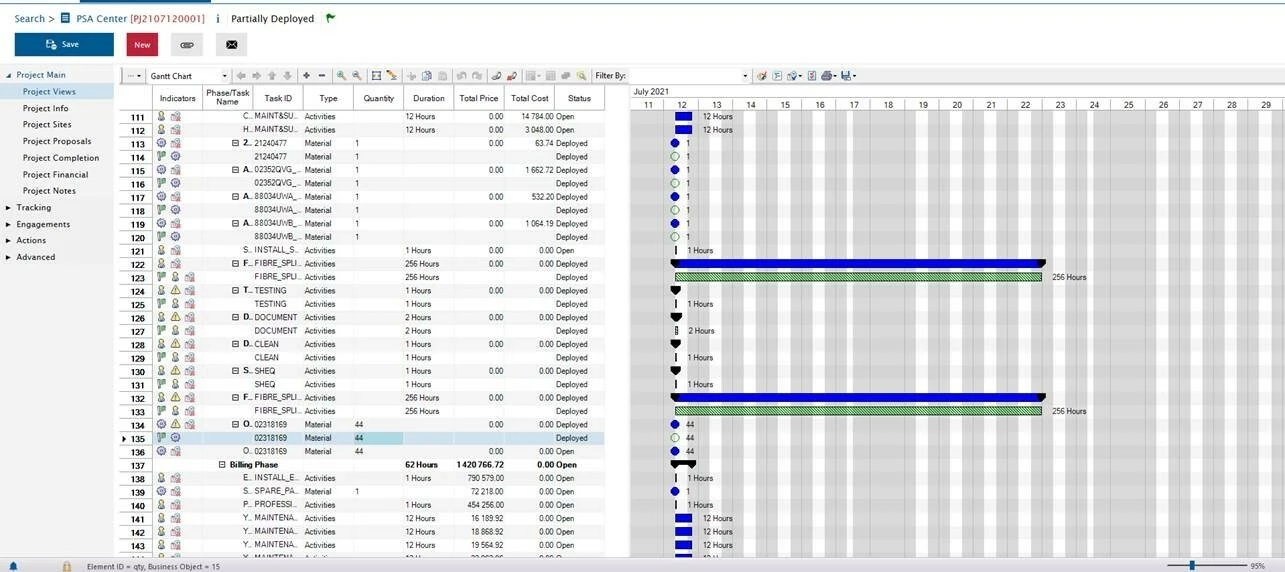Screen dimensions: 1285x572
Task: Select row number 137
Action: pyautogui.click(x=138, y=465)
